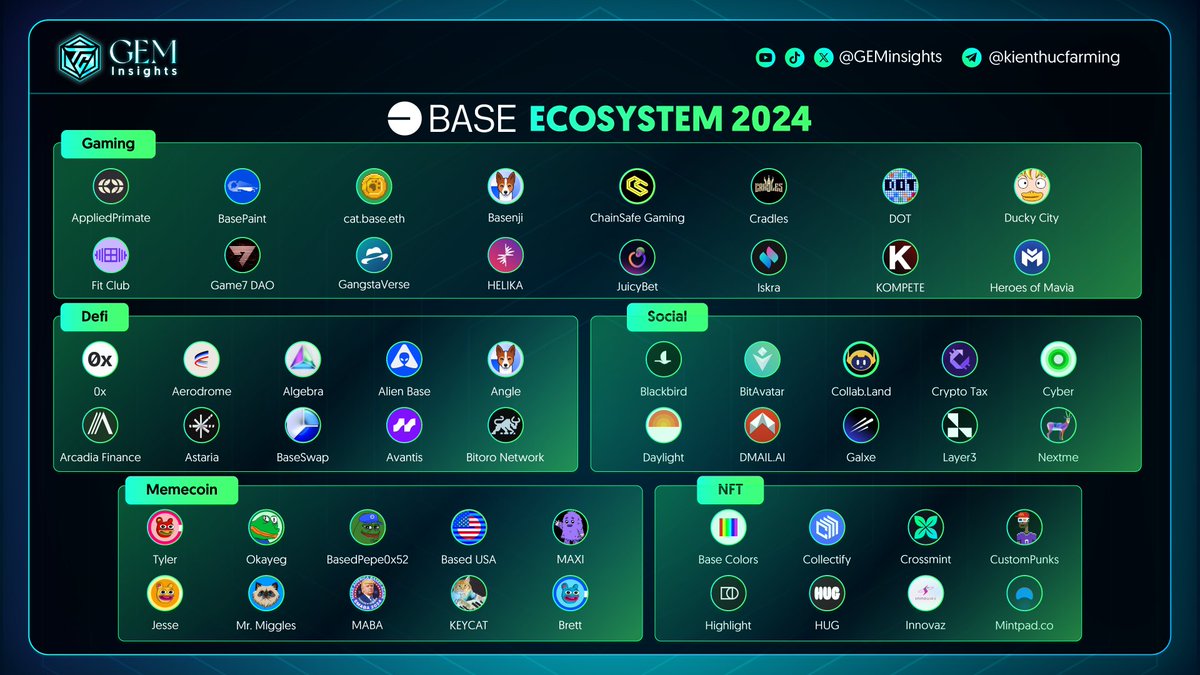Click the Ducky City icon

pos(1031,186)
